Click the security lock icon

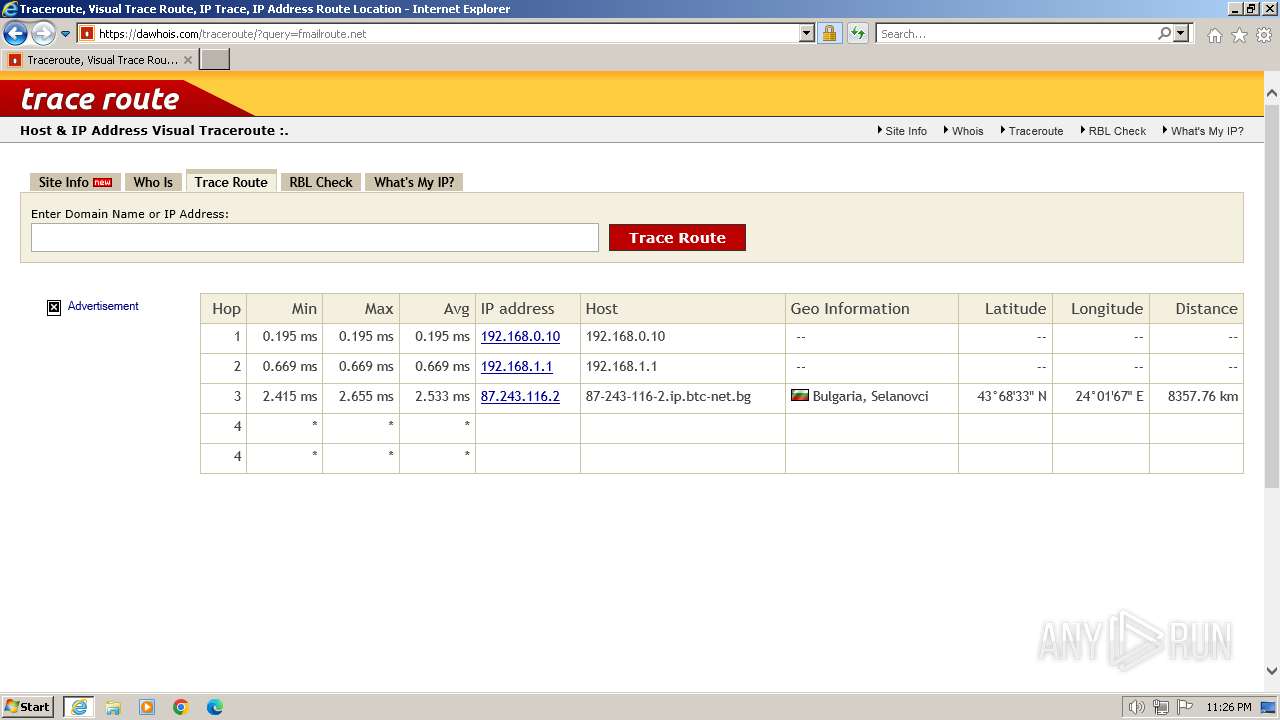point(829,33)
